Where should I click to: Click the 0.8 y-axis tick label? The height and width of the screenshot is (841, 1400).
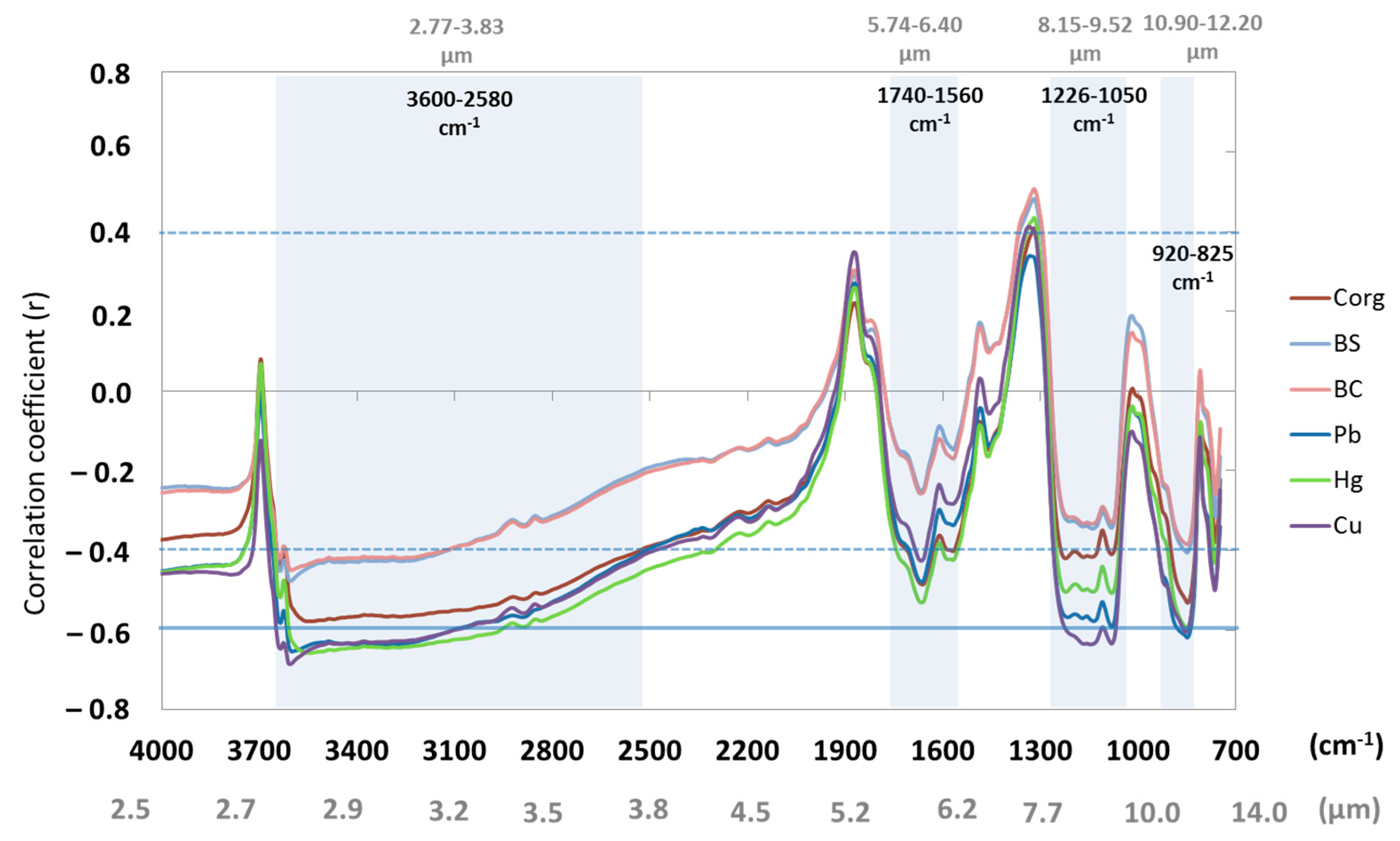(110, 74)
